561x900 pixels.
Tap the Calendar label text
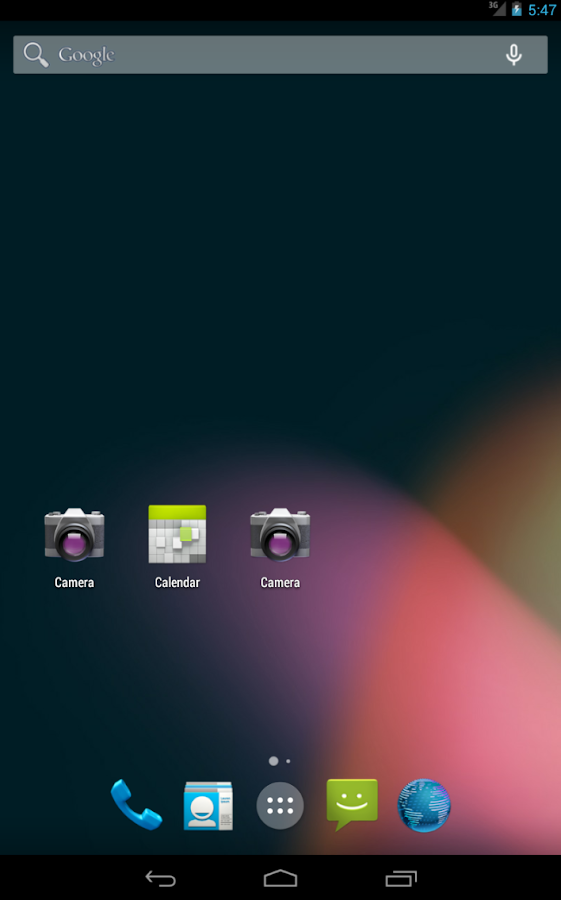coord(177,583)
